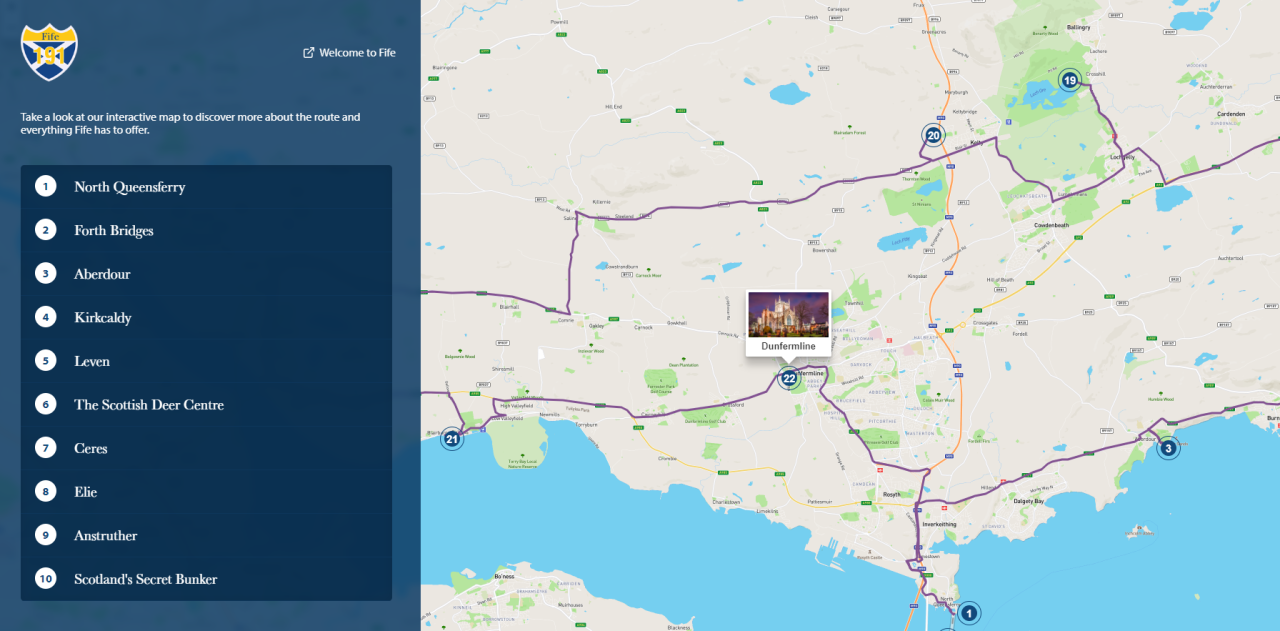Choose Forth Bridges in the route list

113,230
